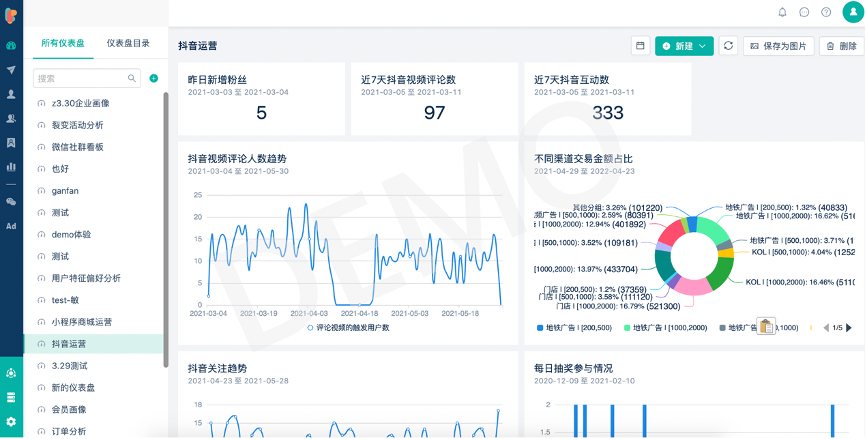Click the large green KOL donut segment
The height and width of the screenshot is (439, 866).
click(721, 273)
